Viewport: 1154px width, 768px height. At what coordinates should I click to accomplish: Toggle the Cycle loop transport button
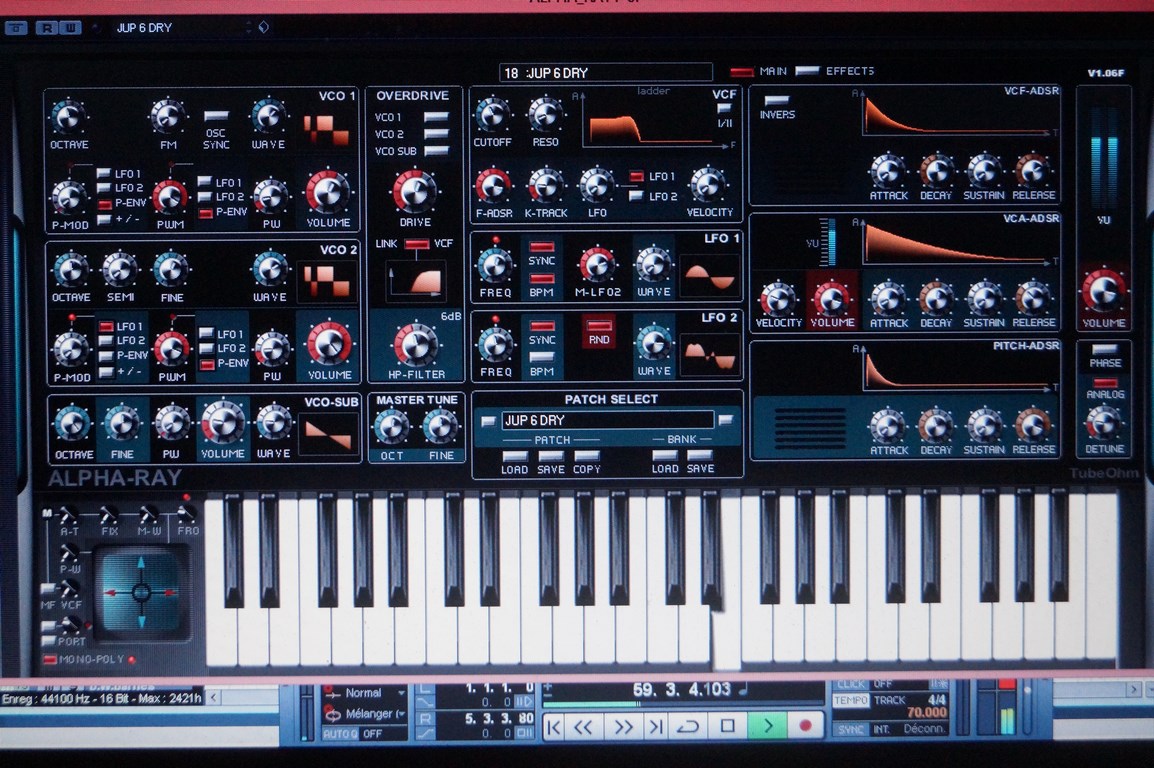(687, 727)
